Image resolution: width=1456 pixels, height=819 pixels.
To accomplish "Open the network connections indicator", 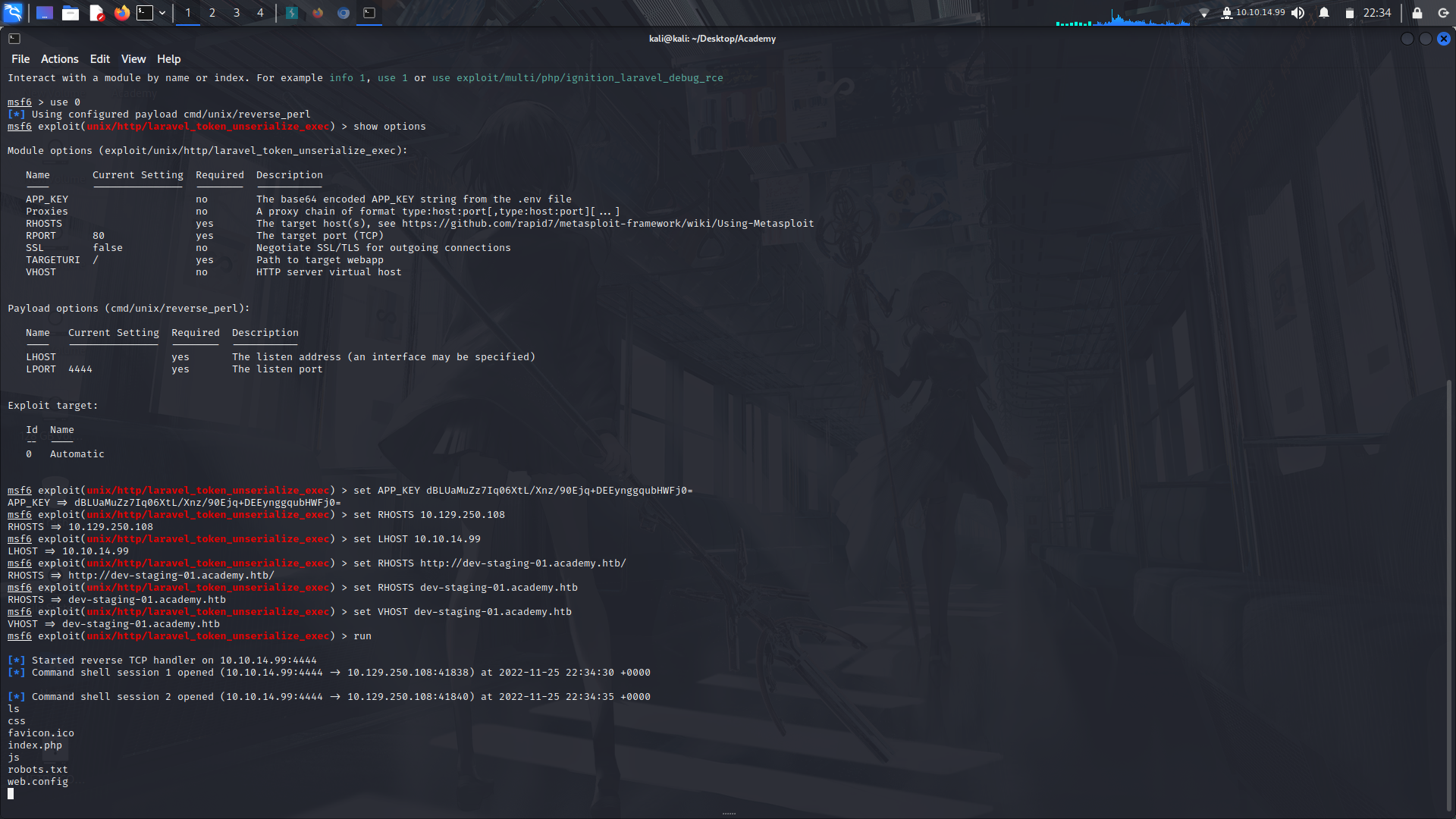I will click(1205, 13).
